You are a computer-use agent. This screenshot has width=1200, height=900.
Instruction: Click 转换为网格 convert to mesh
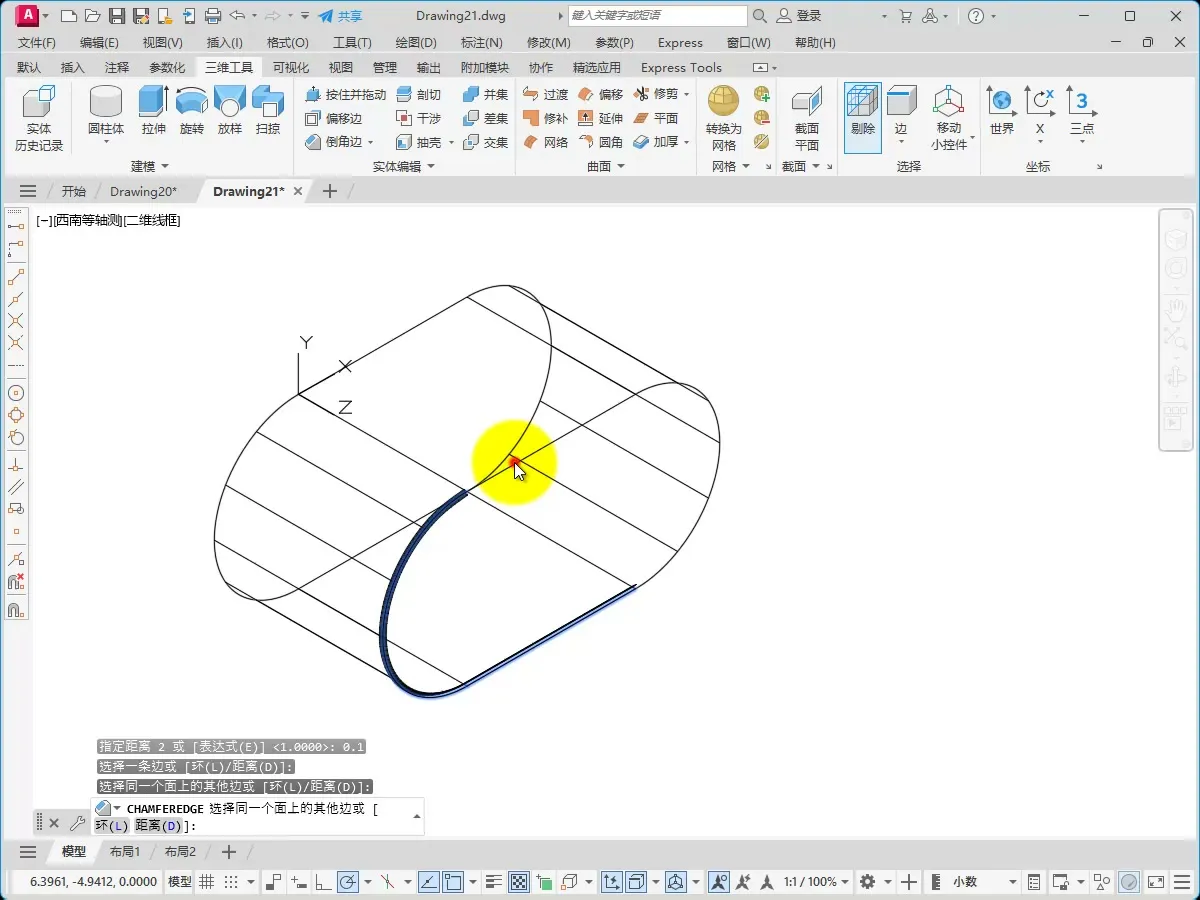(723, 116)
